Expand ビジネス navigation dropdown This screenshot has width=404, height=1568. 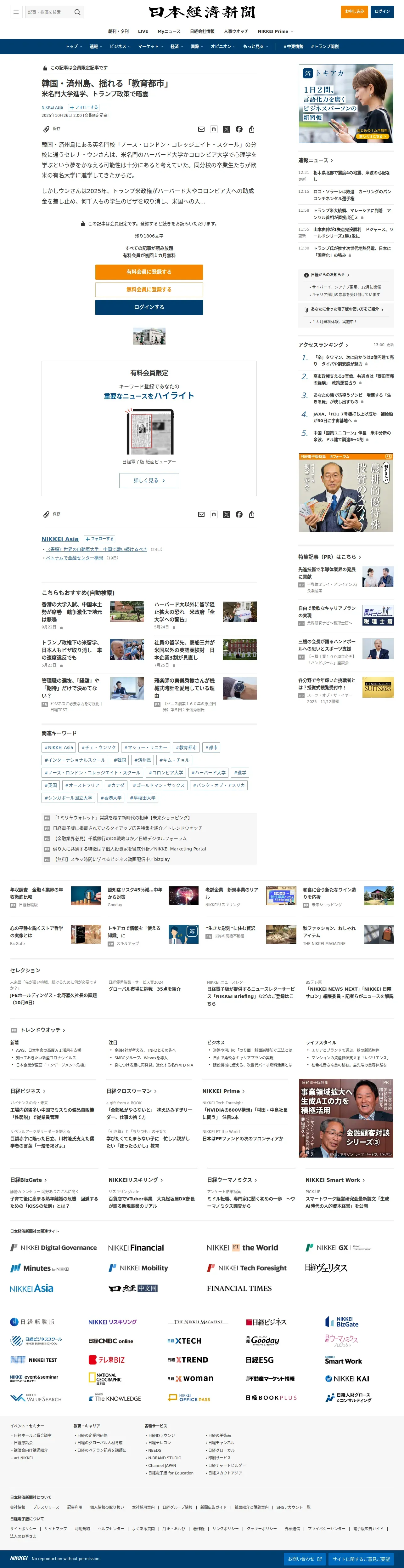(x=120, y=46)
